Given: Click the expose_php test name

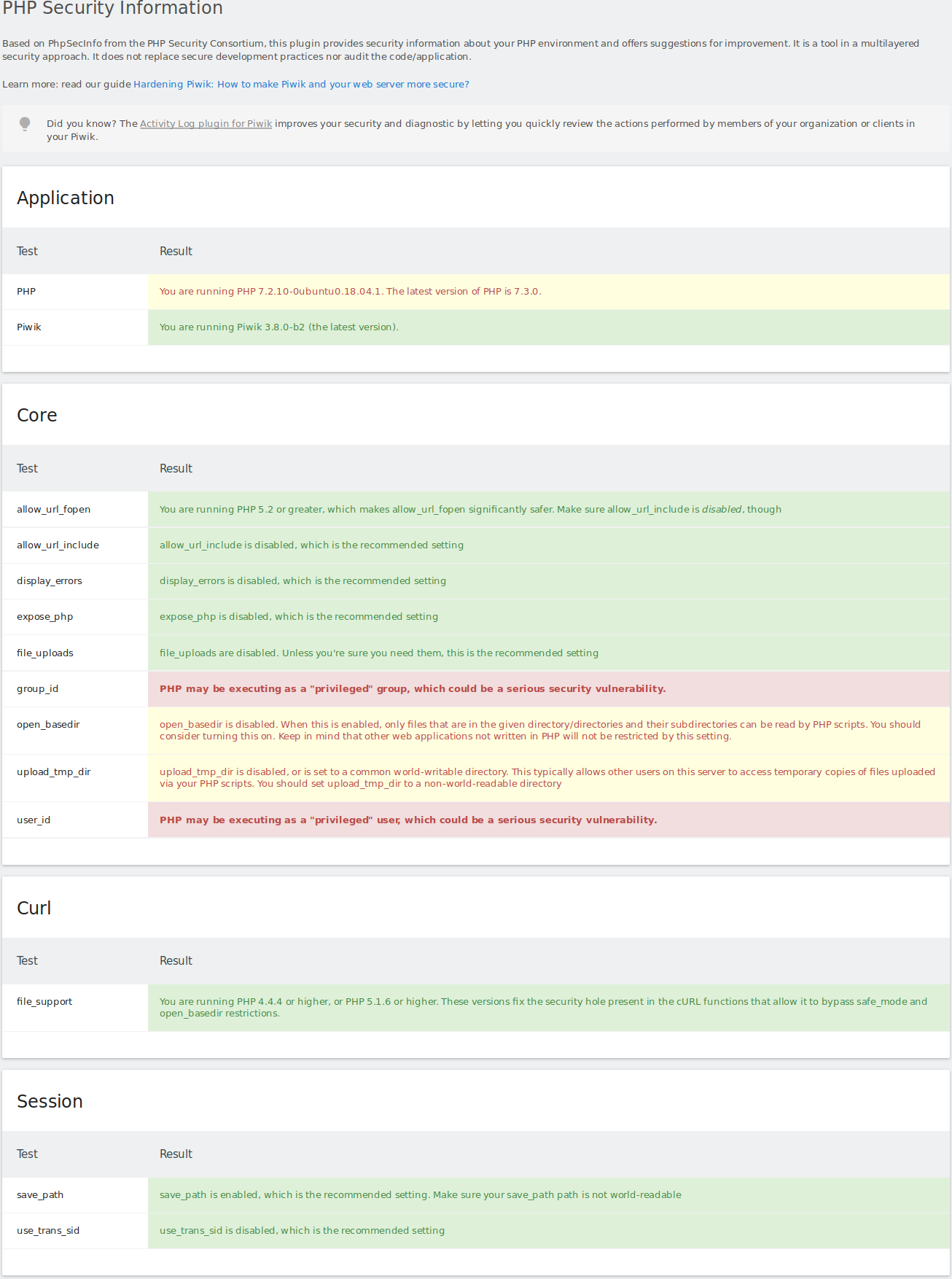Looking at the screenshot, I should (44, 617).
